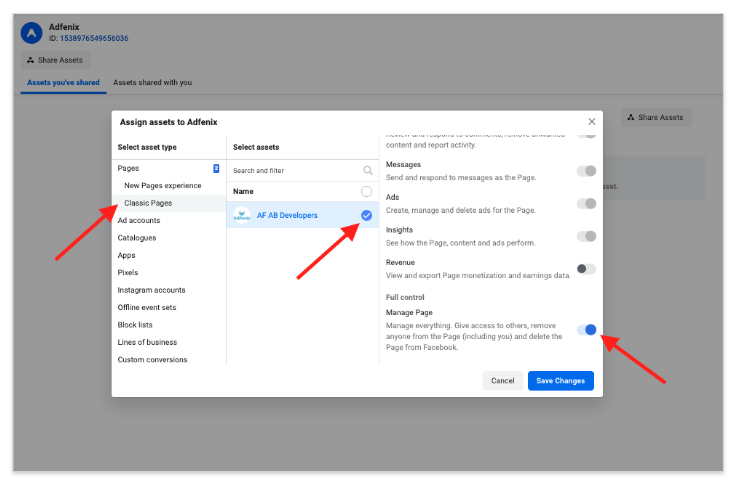Click the Adfenix avatar icon

(31, 33)
